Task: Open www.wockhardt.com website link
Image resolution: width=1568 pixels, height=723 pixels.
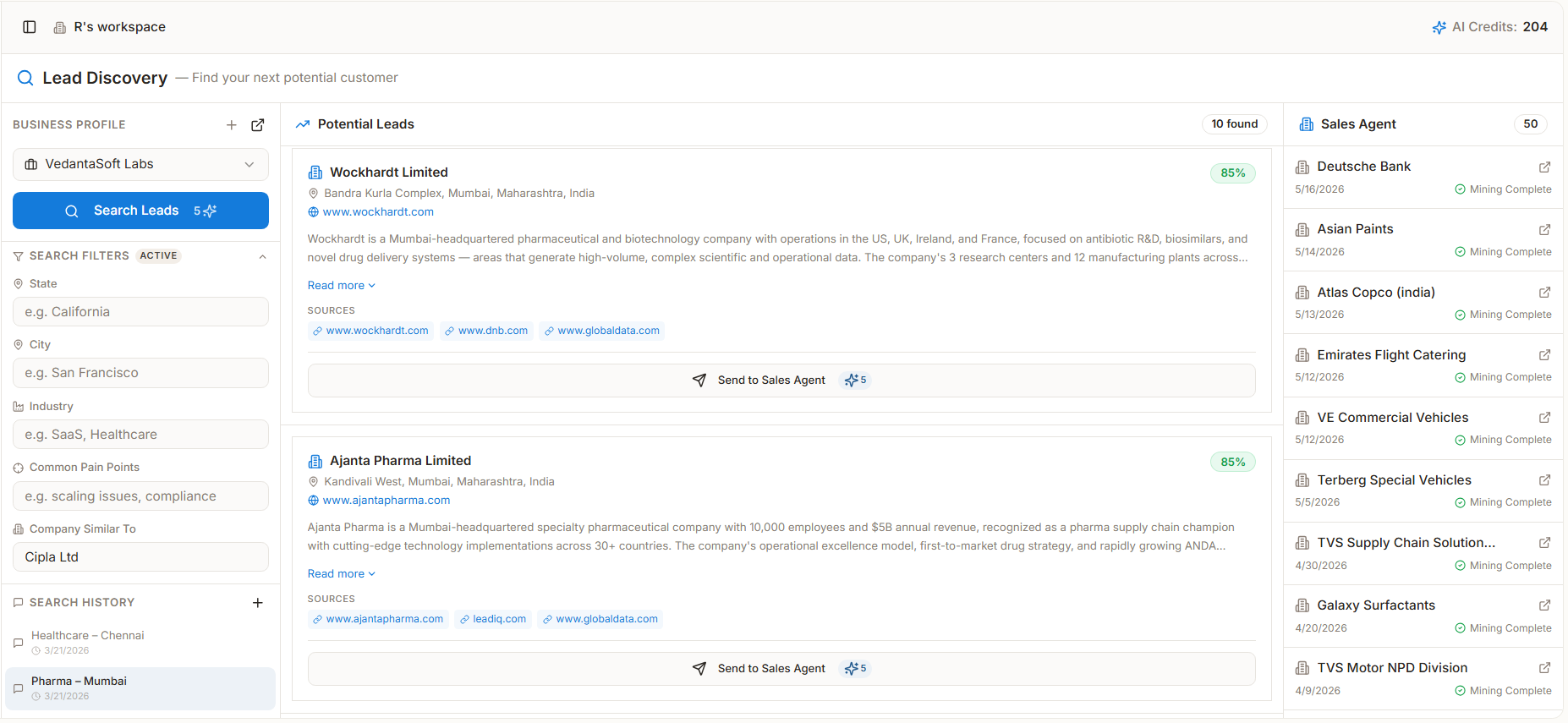Action: [378, 212]
